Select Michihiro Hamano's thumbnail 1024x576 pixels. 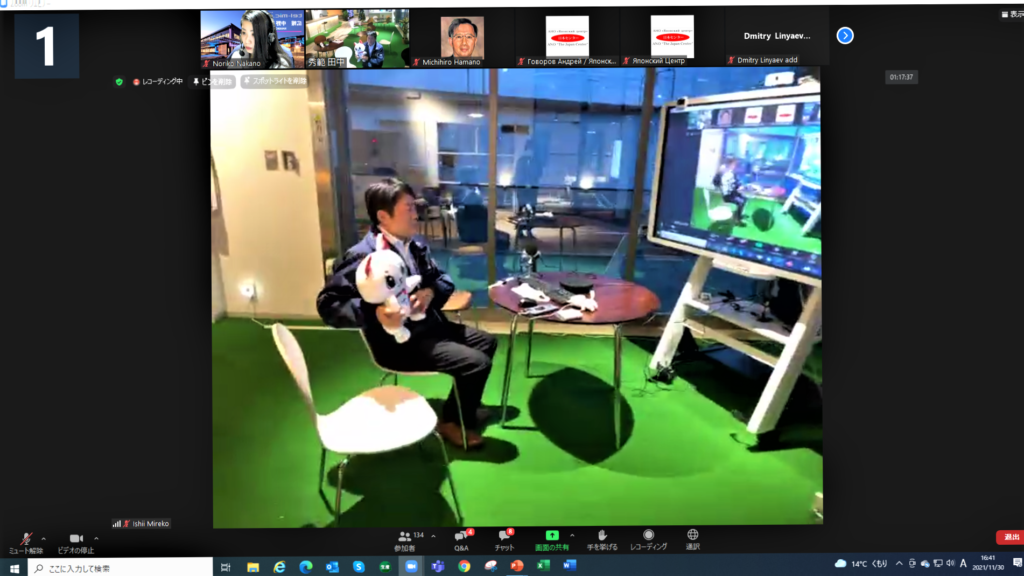point(462,39)
